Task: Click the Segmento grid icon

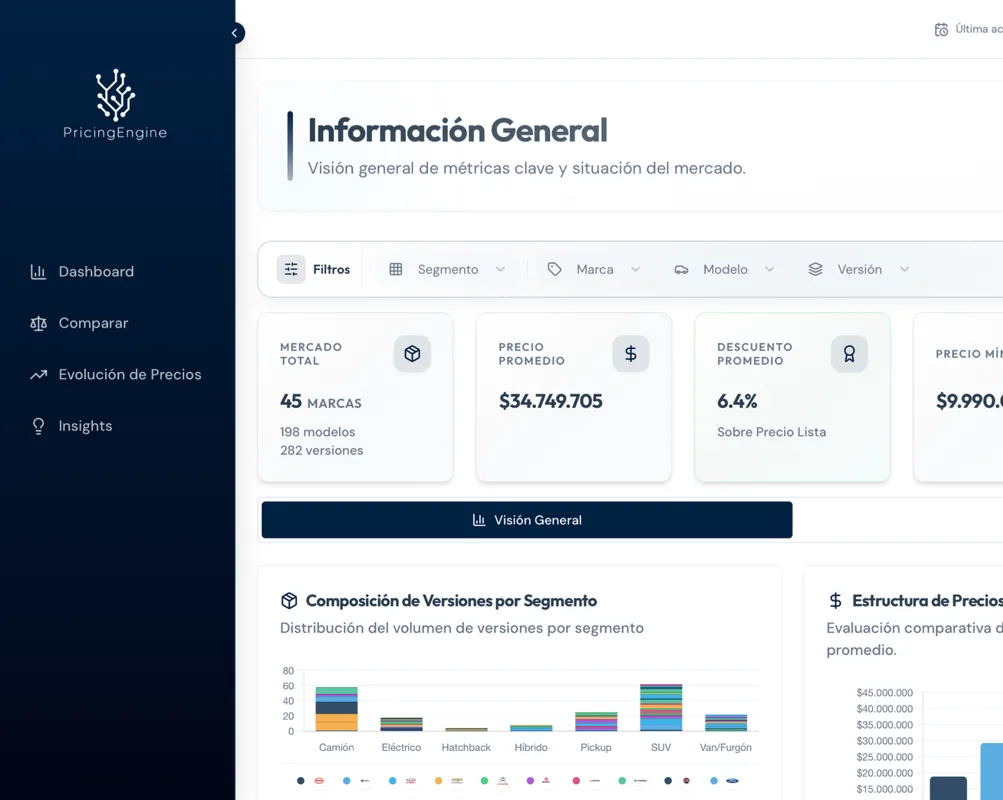Action: point(396,269)
